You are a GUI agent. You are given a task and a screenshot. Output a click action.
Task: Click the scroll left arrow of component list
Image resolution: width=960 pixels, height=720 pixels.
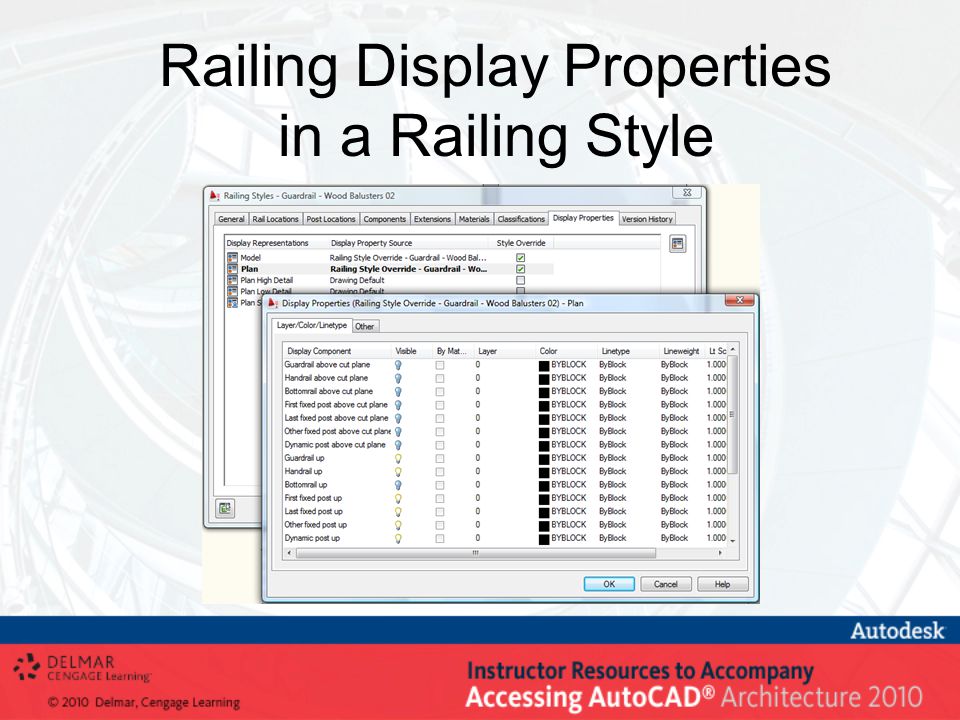pyautogui.click(x=290, y=553)
